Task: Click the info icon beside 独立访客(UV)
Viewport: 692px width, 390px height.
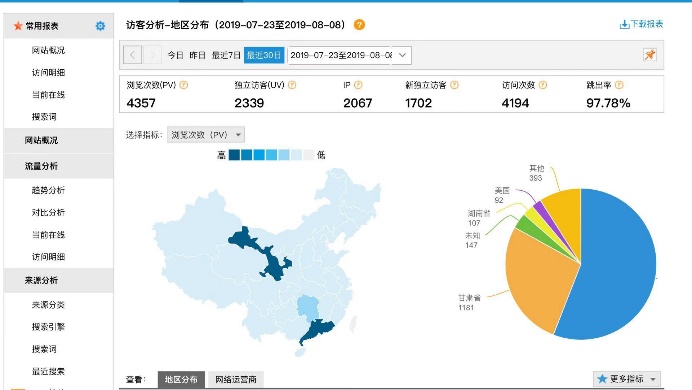Action: coord(292,85)
